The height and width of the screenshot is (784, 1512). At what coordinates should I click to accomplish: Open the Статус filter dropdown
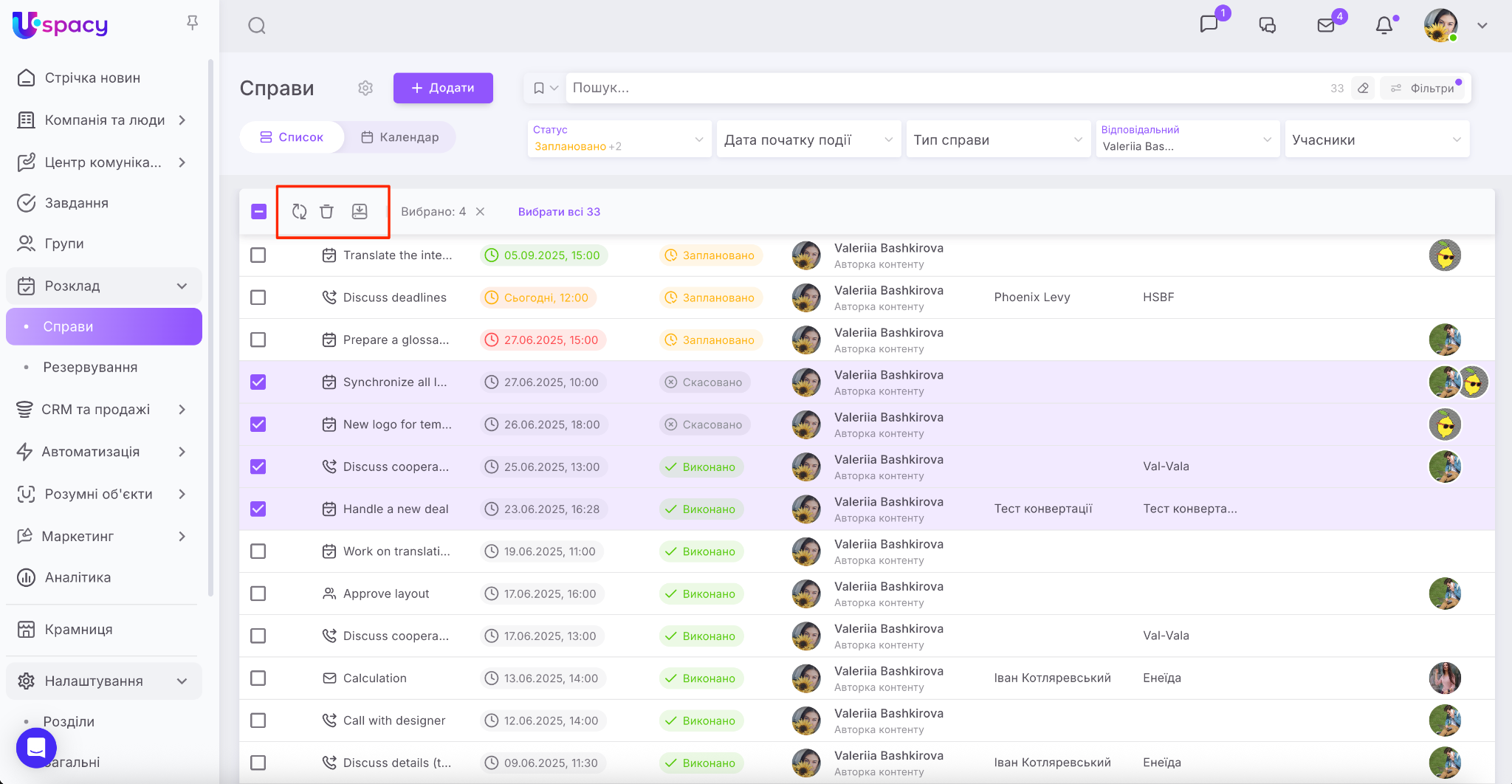tap(619, 140)
